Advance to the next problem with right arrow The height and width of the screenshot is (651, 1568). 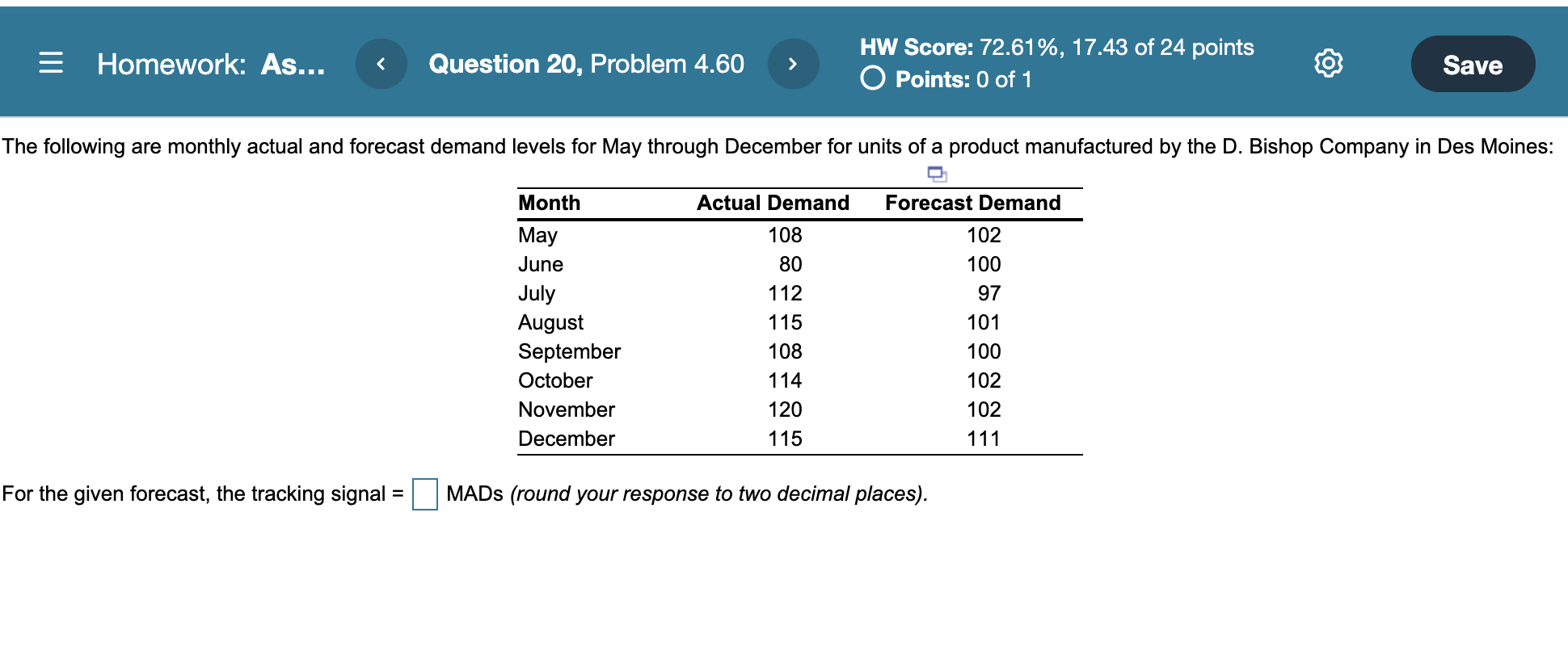click(x=794, y=63)
